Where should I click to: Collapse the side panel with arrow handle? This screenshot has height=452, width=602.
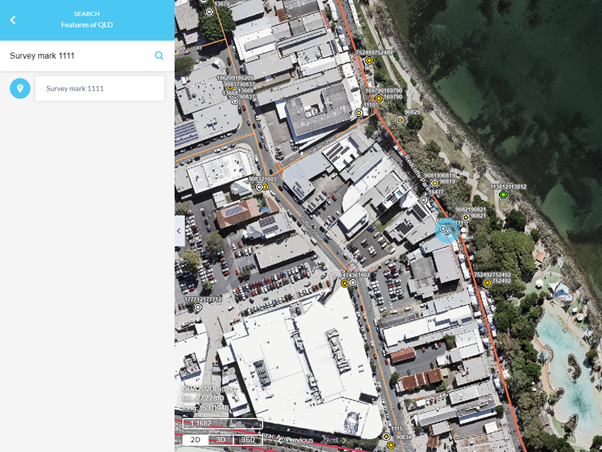click(180, 230)
